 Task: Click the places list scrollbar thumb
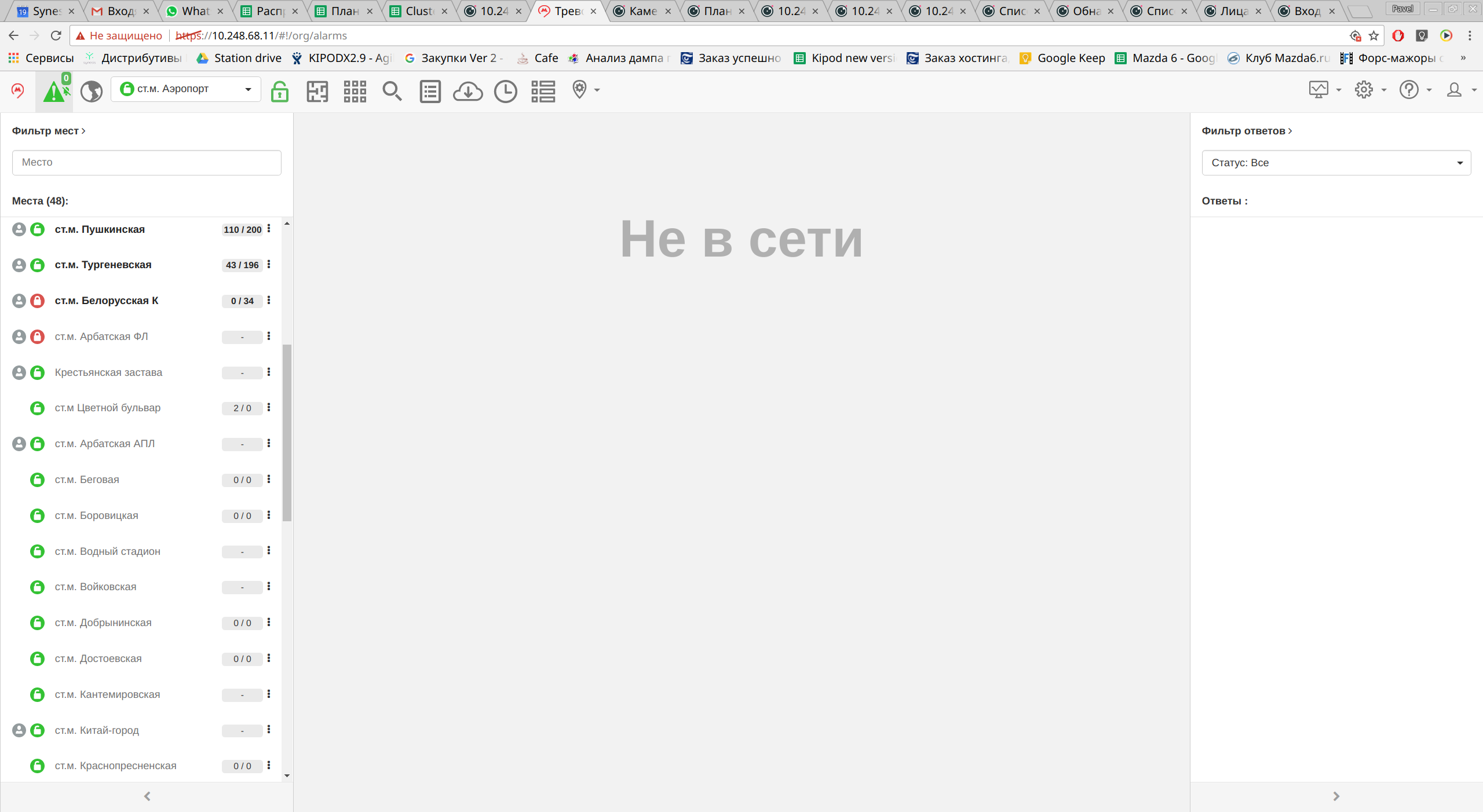[x=287, y=433]
